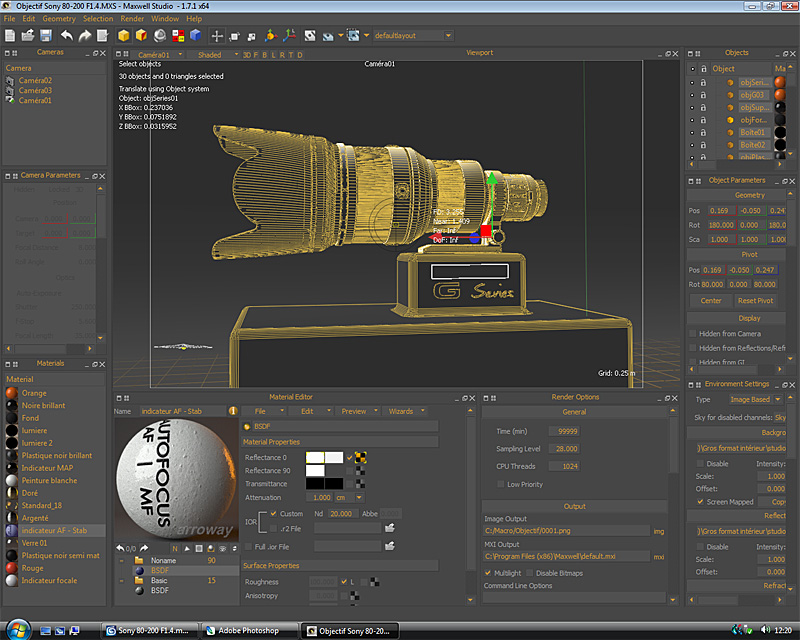800x640 pixels.
Task: Click the first Transmittance black color swatch
Action: (x=315, y=484)
